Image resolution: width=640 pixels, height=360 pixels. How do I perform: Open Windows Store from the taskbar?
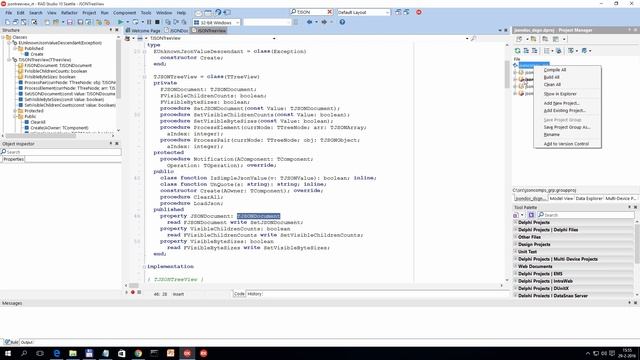pos(122,353)
